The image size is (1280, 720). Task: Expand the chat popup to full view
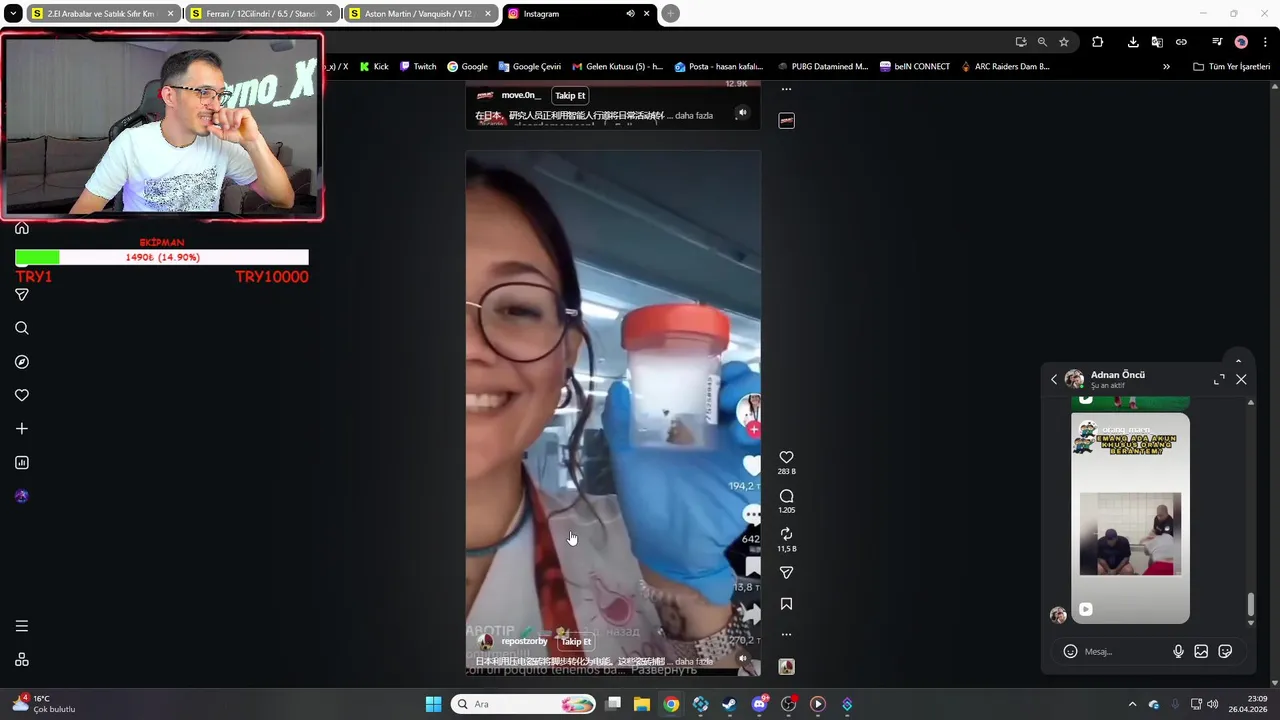[x=1219, y=379]
